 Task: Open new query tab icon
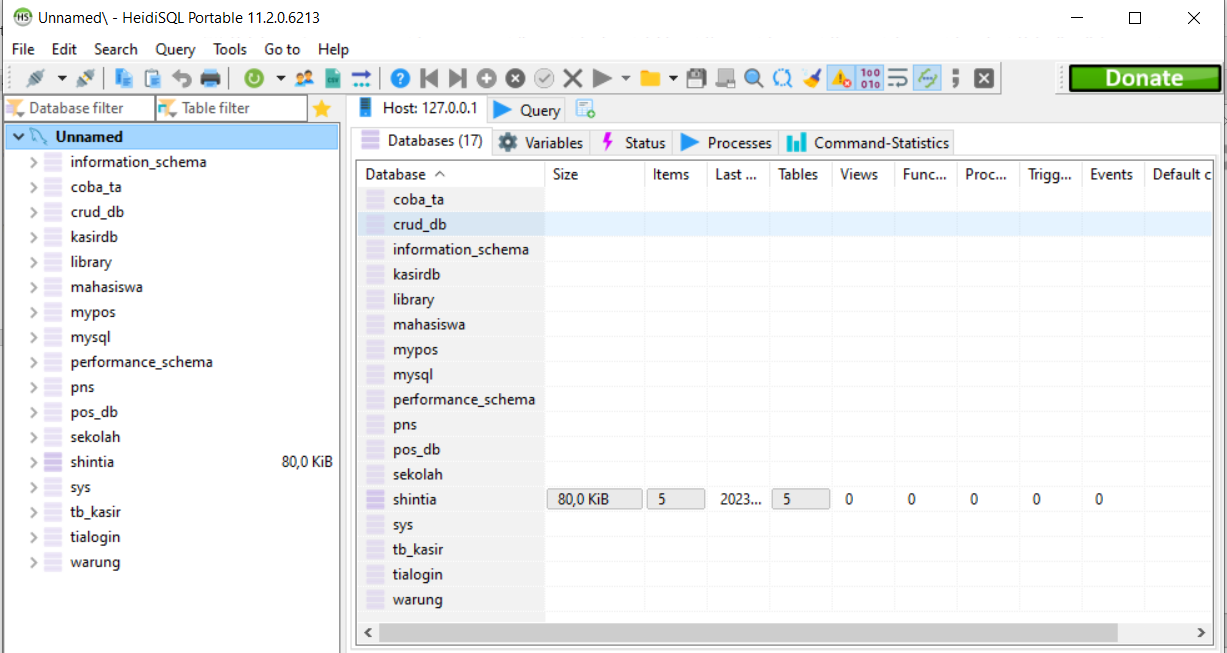pos(586,109)
